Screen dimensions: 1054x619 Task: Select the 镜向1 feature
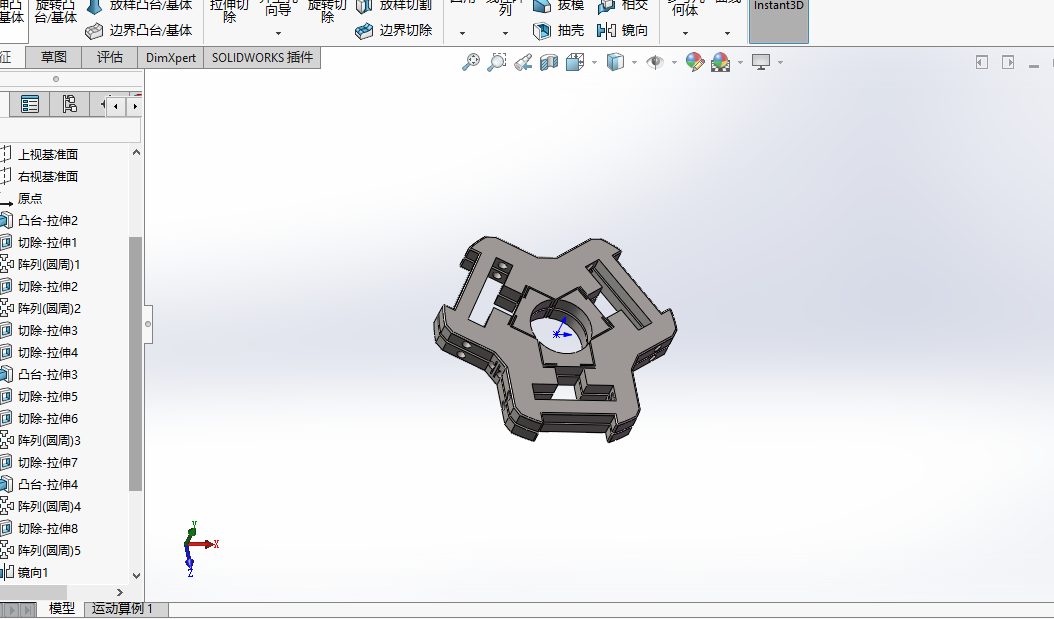[x=33, y=573]
